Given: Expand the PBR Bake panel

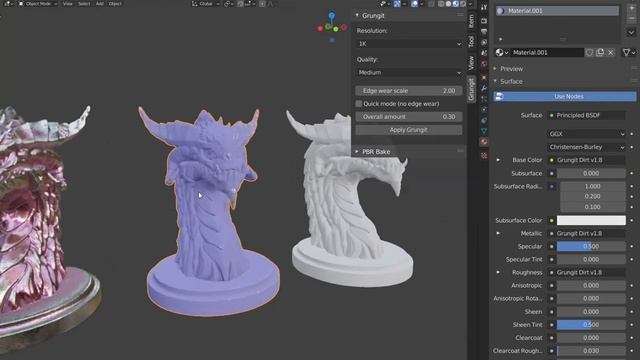Looking at the screenshot, I should coord(357,152).
